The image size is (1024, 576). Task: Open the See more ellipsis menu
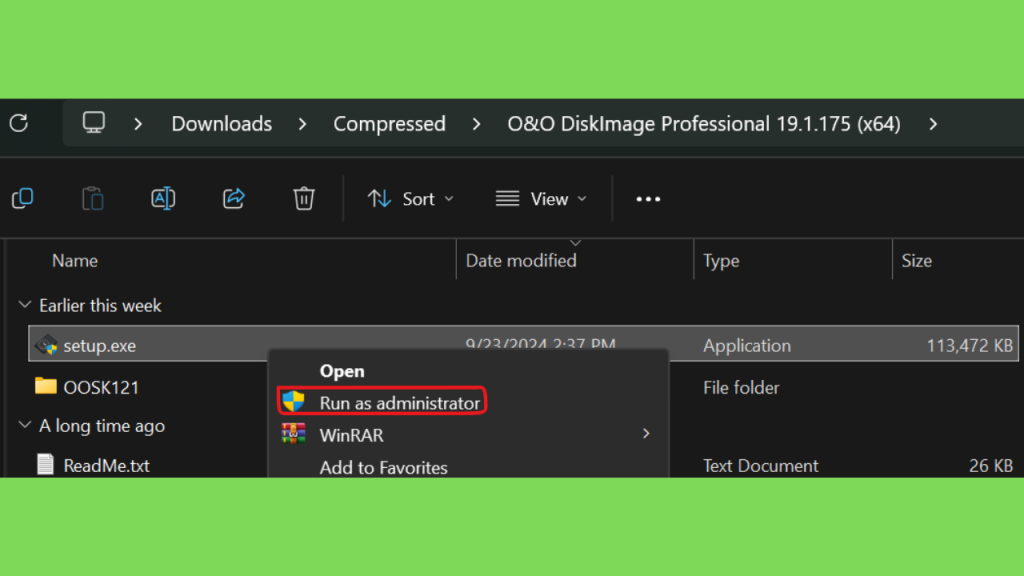[x=648, y=199]
